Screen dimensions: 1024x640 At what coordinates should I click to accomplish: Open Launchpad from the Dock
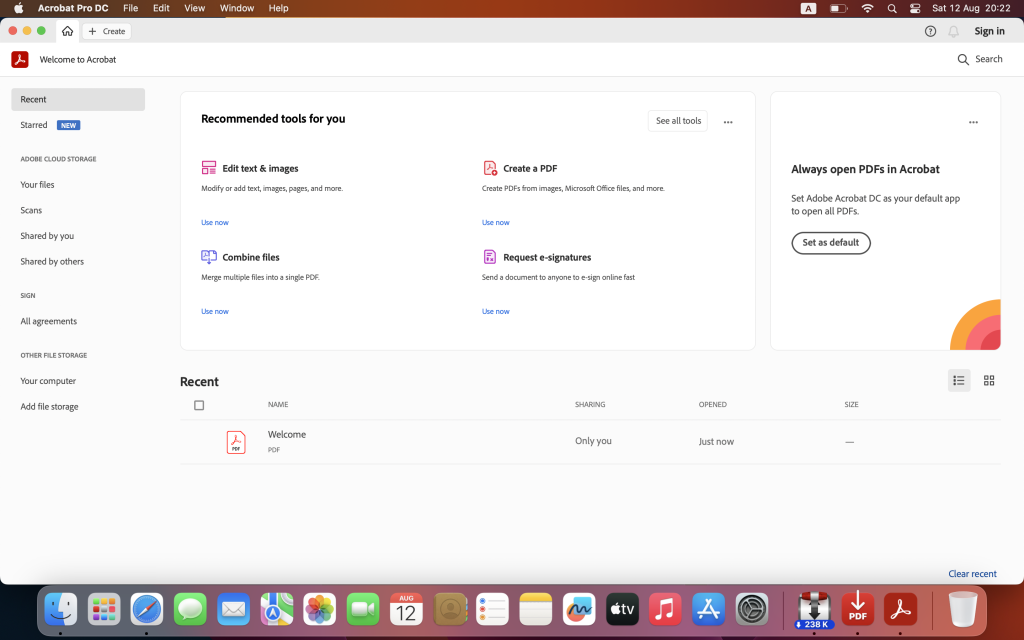(104, 609)
